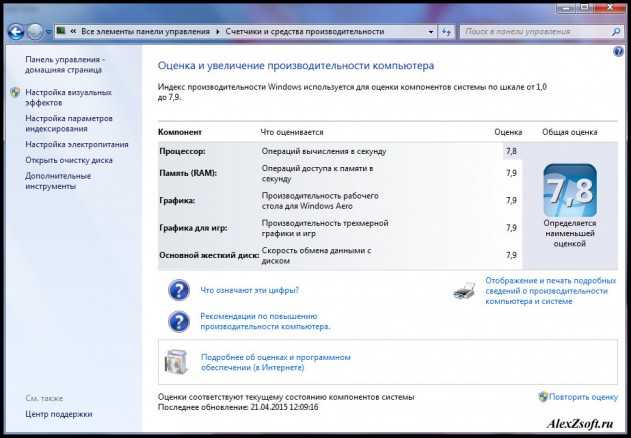This screenshot has height=438, width=631.
Task: Click the refresh button next to address bar
Action: coord(447,32)
